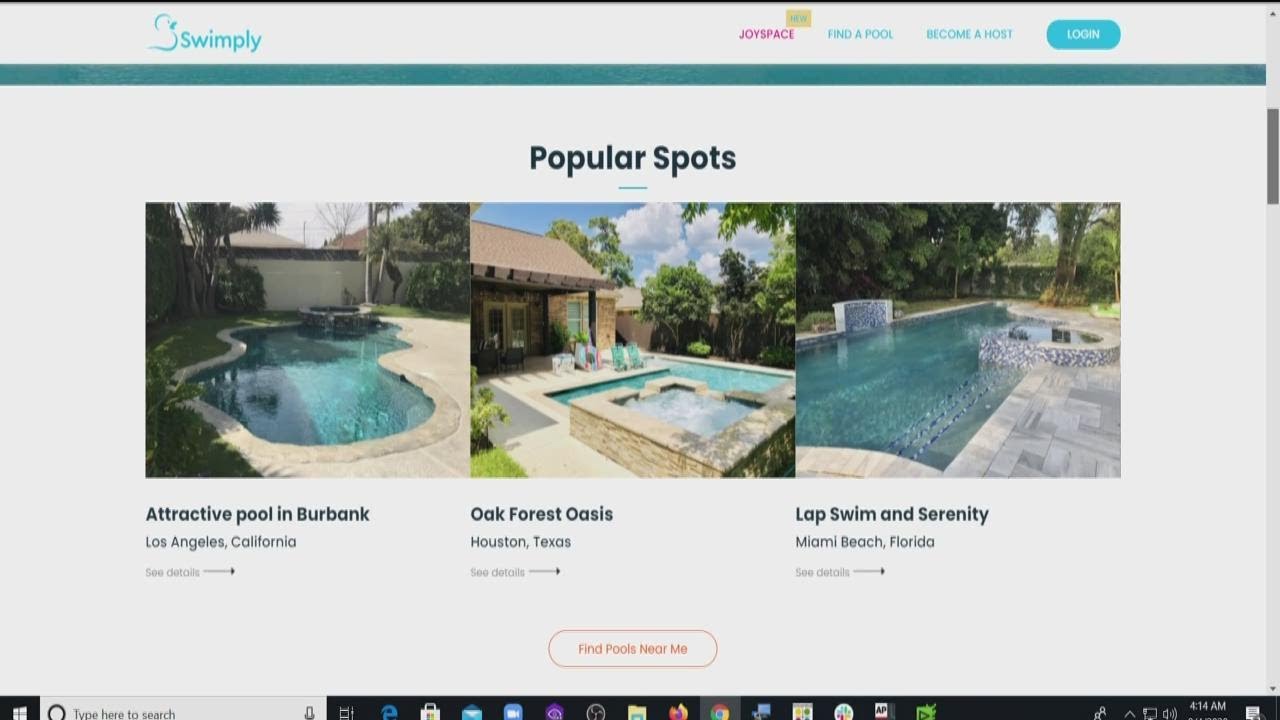Viewport: 1280px width, 720px height.
Task: Open the Slack icon in the taskbar
Action: pyautogui.click(x=844, y=713)
